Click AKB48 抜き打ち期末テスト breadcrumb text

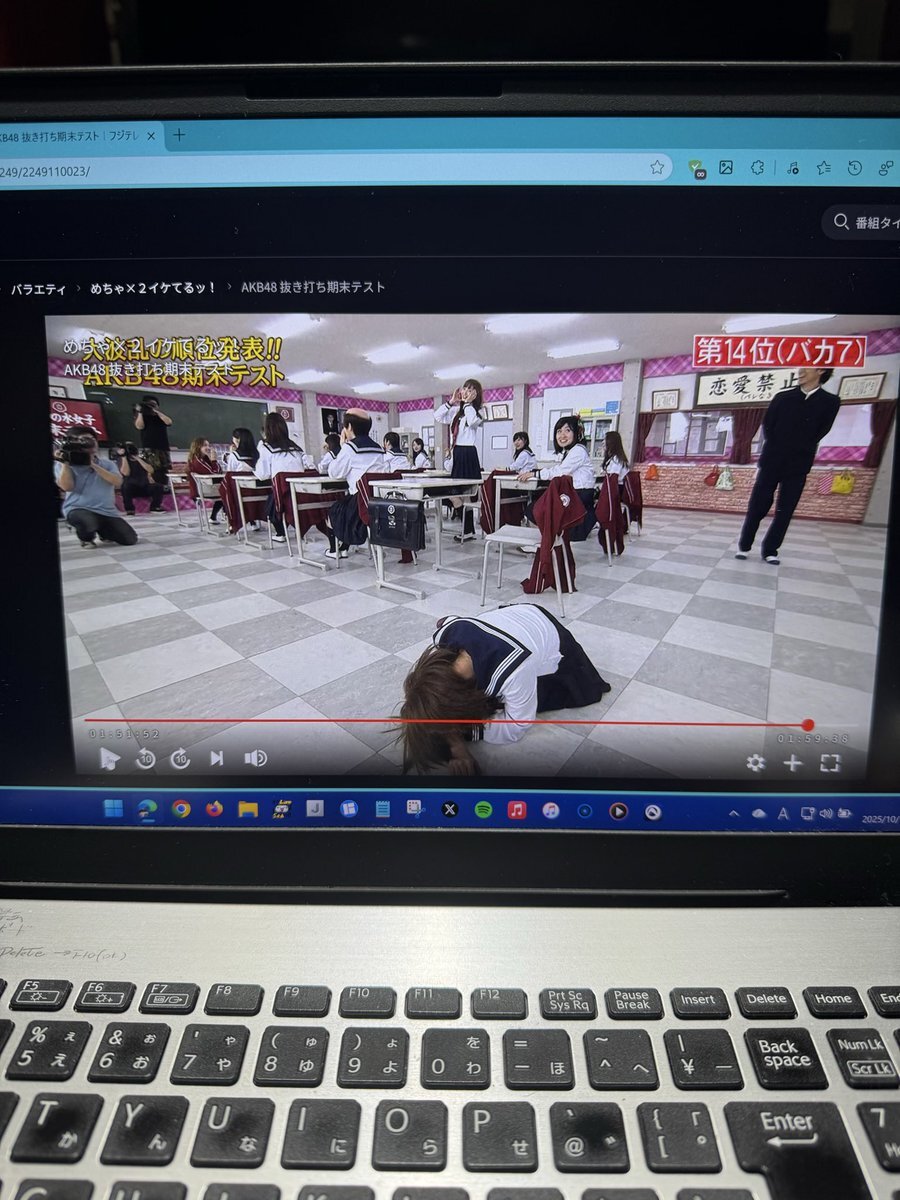313,287
